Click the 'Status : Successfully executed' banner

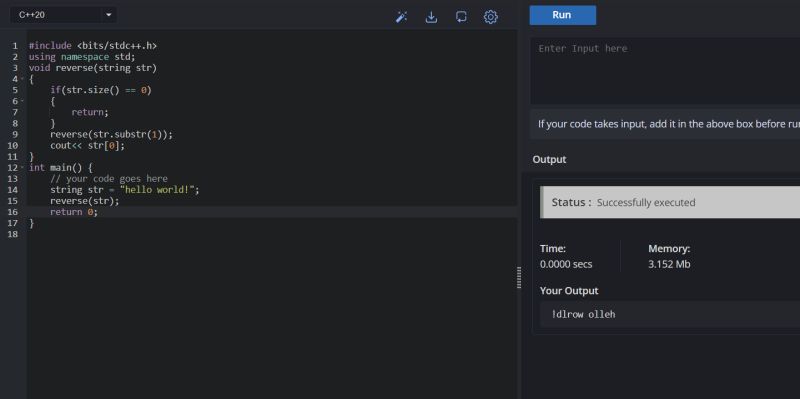tap(670, 203)
